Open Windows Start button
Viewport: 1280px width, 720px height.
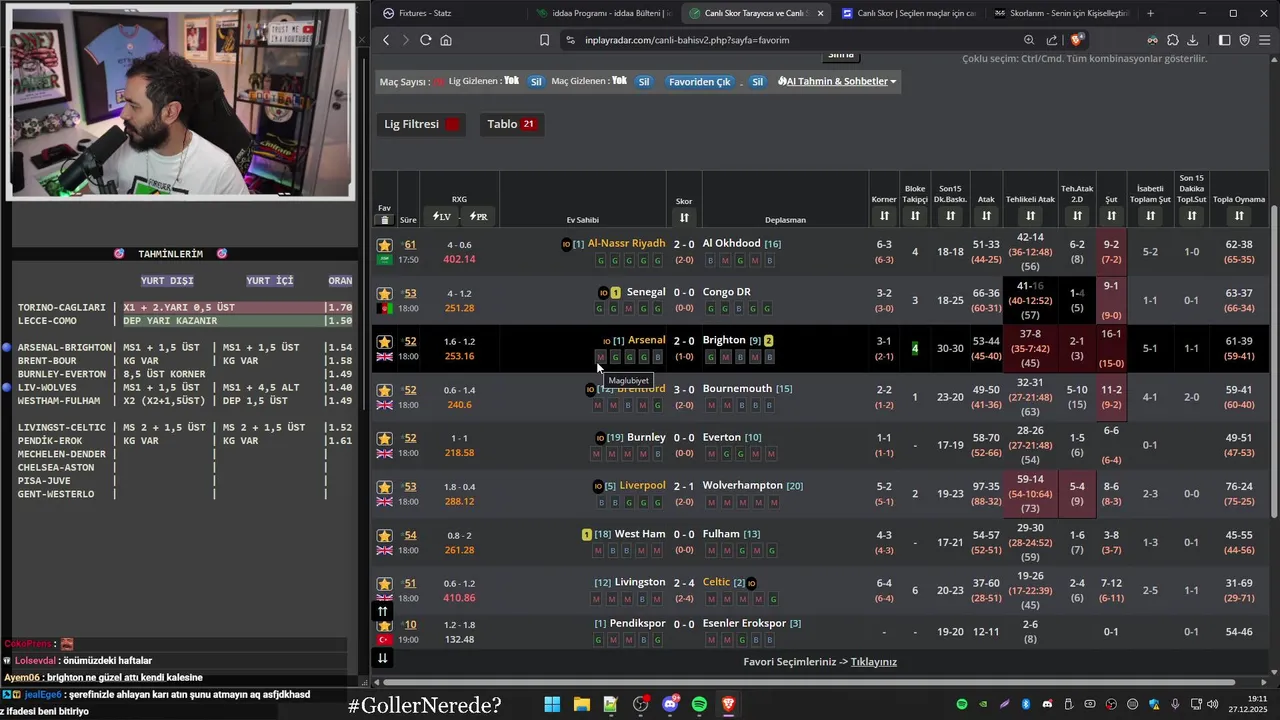click(x=552, y=704)
